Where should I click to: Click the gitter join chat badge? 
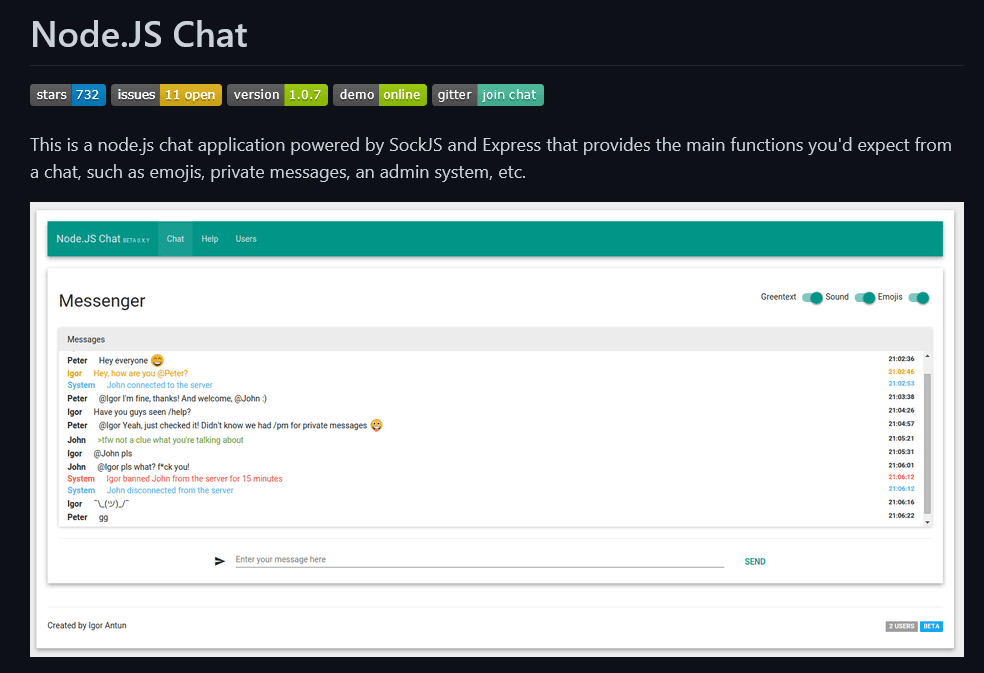point(488,95)
